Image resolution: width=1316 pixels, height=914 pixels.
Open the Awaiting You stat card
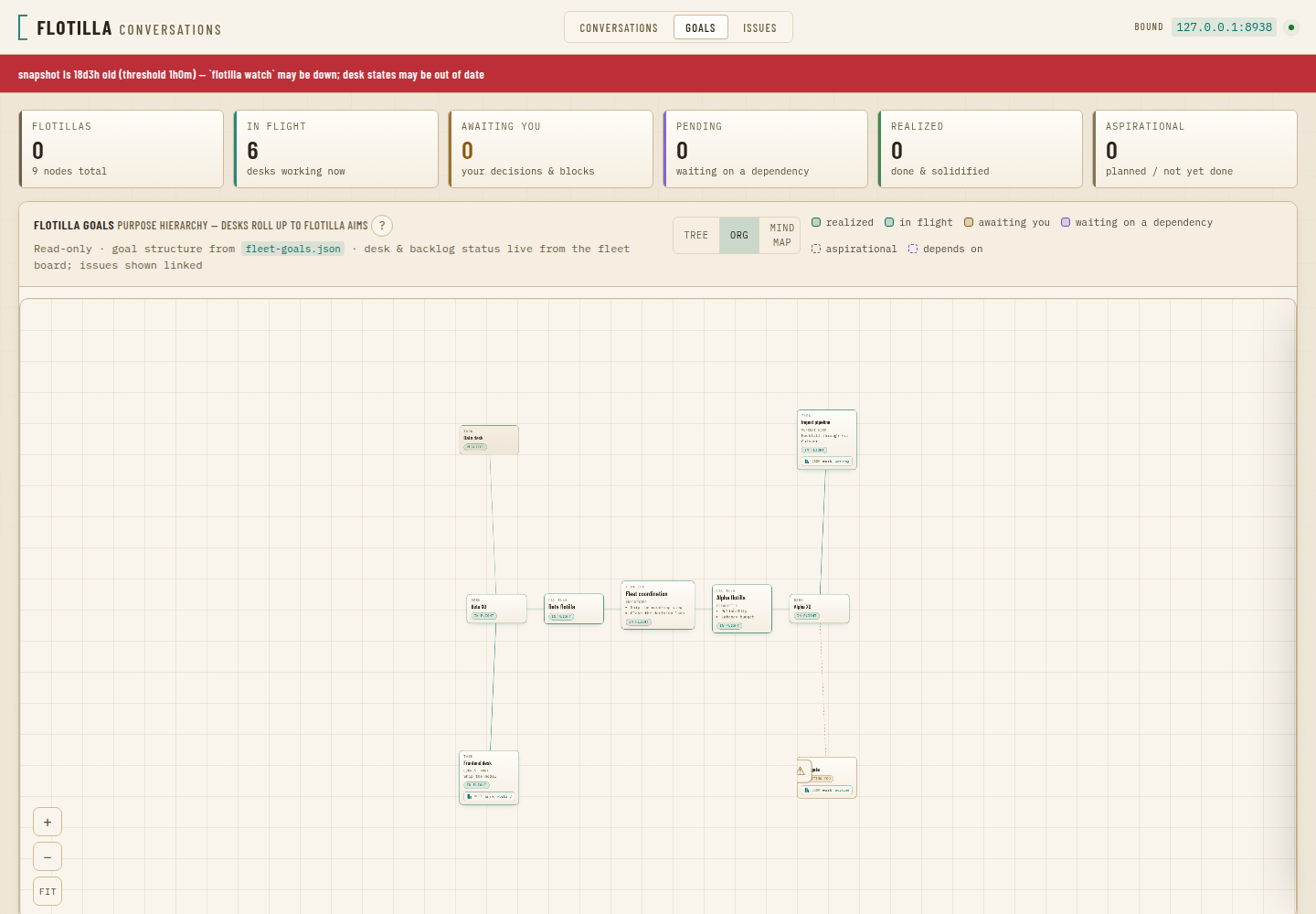(551, 149)
